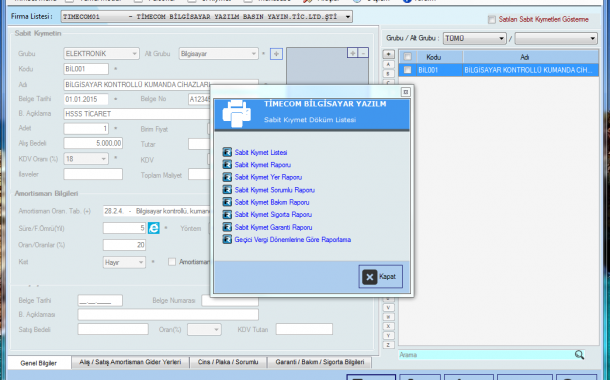Click the search magnifier icon next to Arama
Screen dimensions: 610x380
click(x=579, y=355)
